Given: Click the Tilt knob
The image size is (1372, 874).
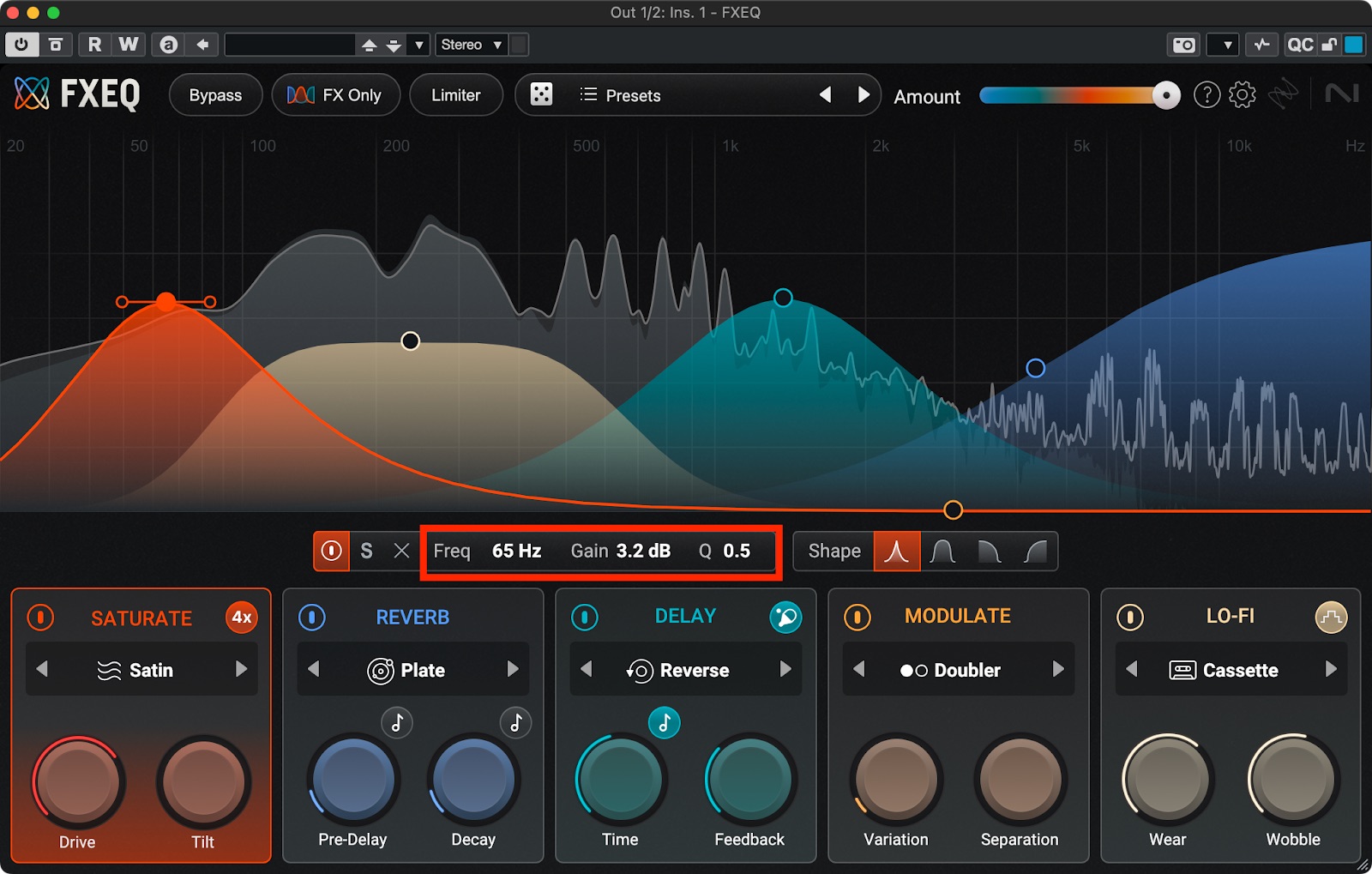Looking at the screenshot, I should click(203, 781).
